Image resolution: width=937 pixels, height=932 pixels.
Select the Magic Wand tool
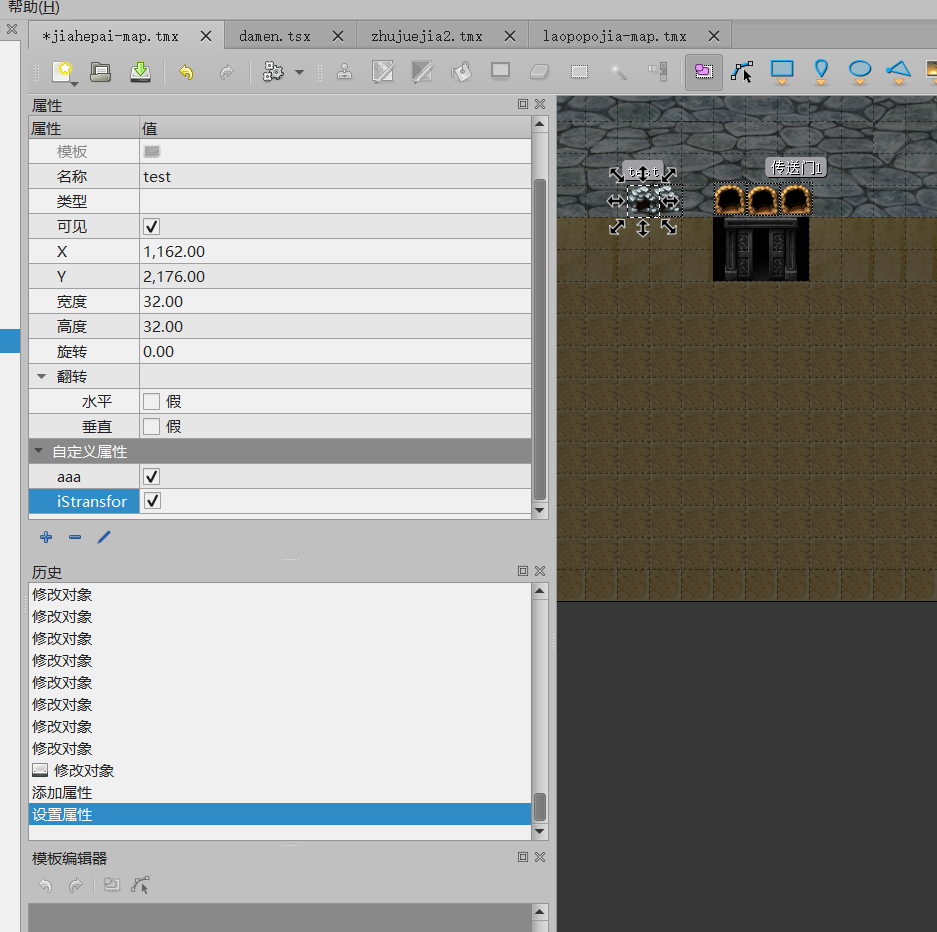[618, 72]
